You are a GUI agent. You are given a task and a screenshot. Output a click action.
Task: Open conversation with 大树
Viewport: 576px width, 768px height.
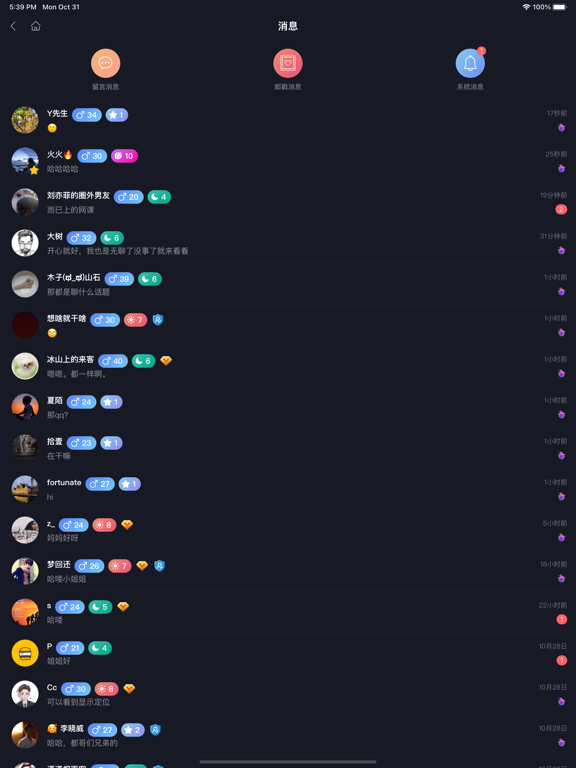pyautogui.click(x=288, y=243)
